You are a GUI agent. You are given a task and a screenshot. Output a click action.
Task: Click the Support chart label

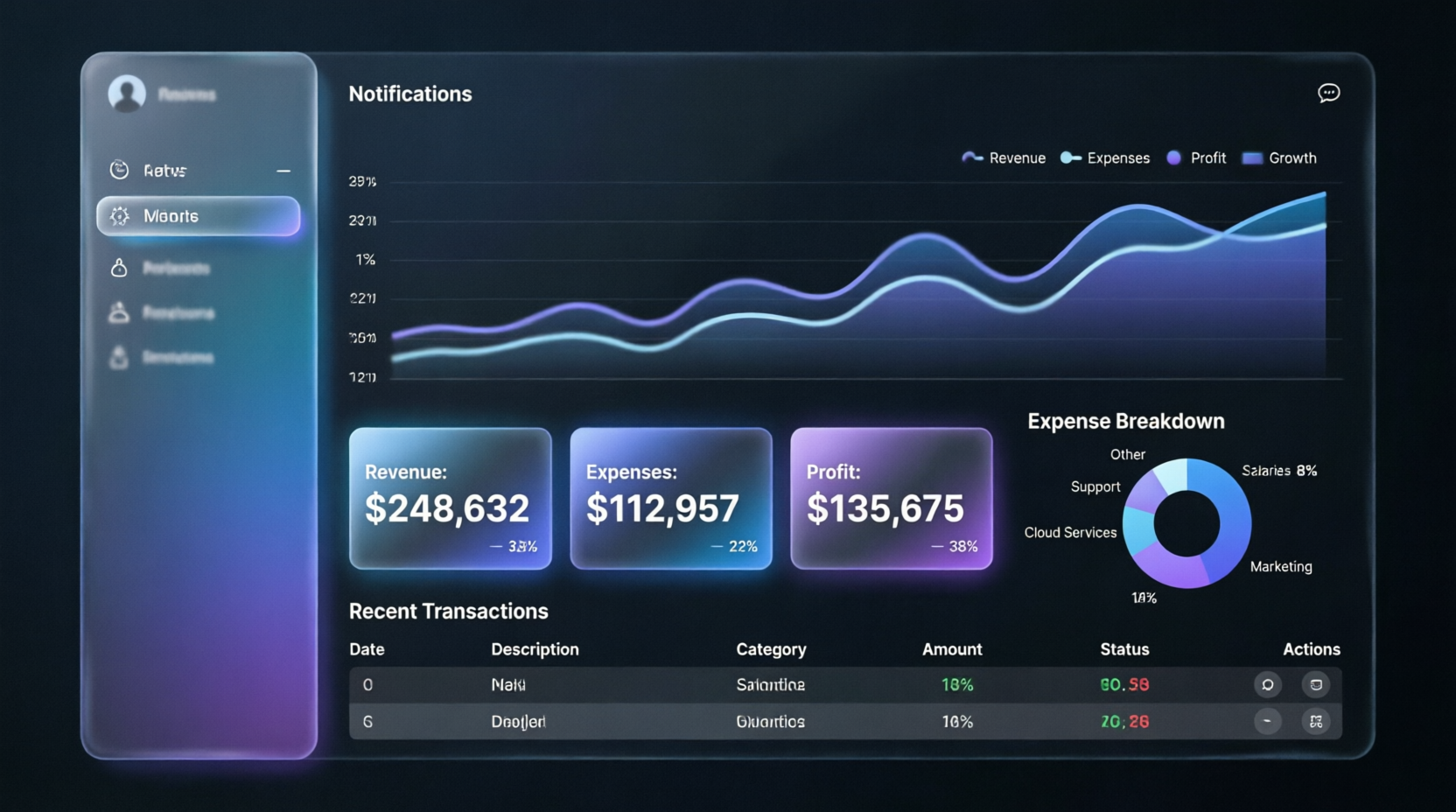[1095, 487]
